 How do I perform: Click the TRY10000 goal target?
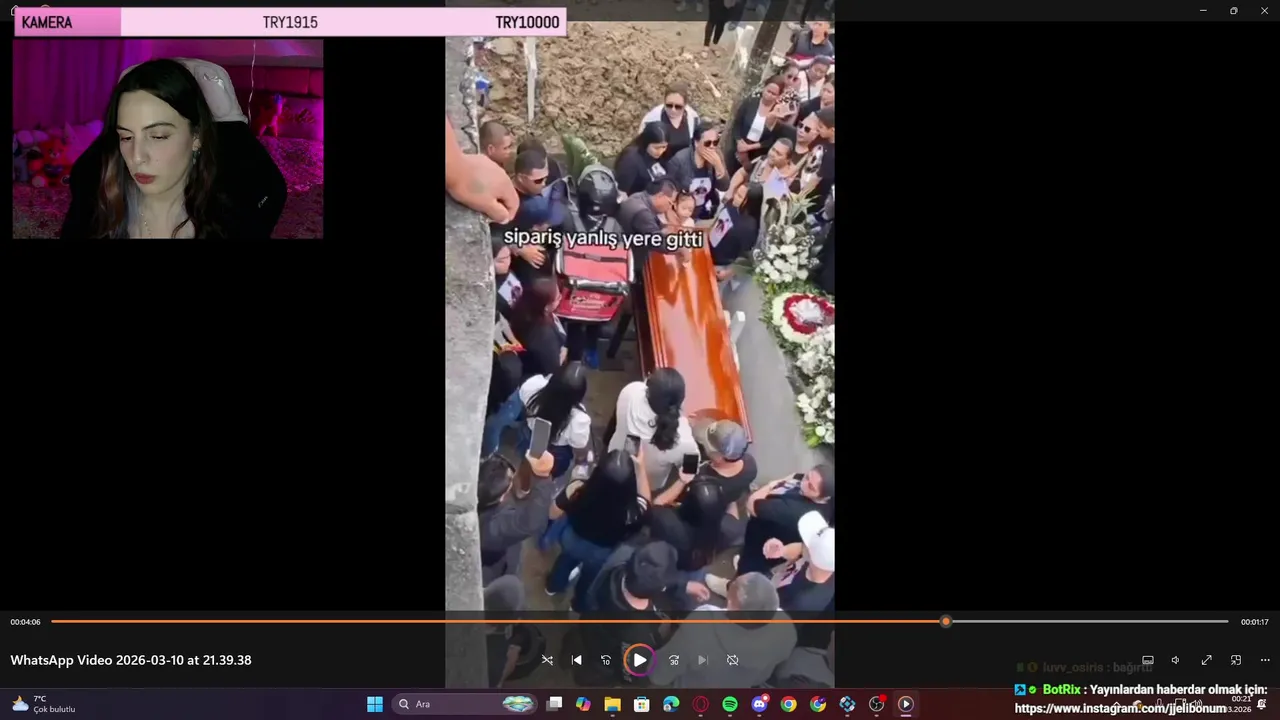527,22
